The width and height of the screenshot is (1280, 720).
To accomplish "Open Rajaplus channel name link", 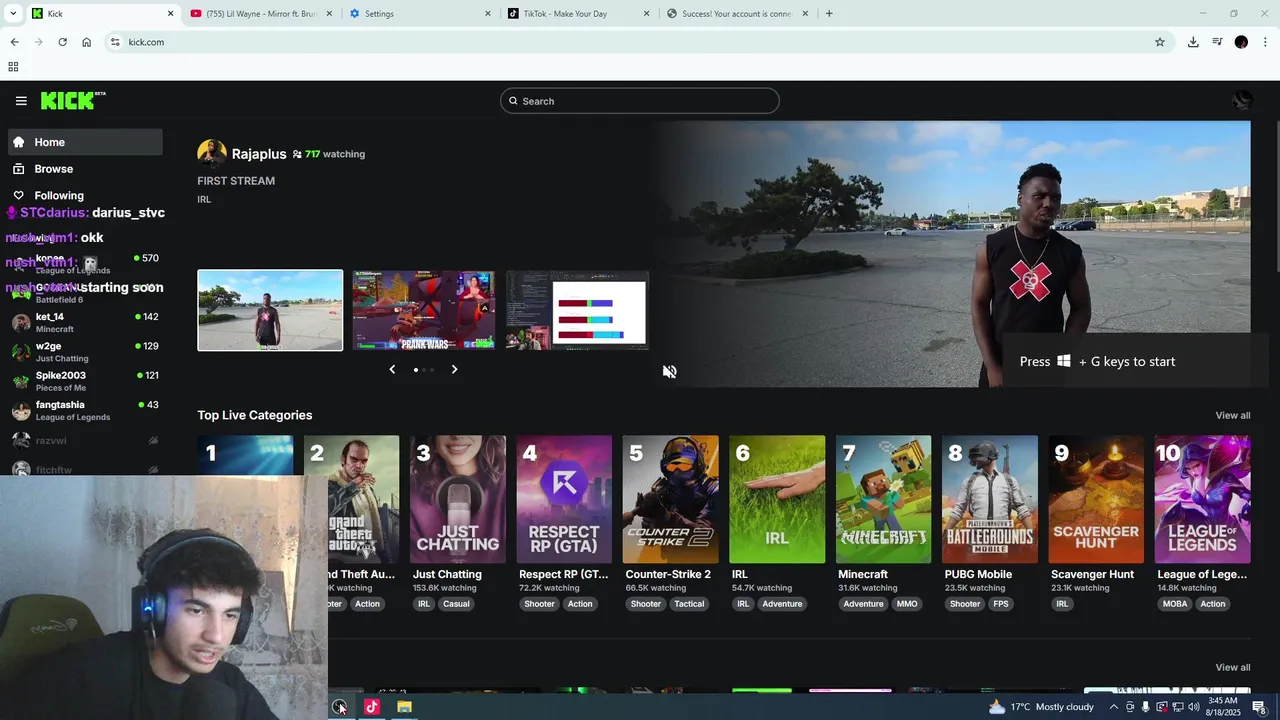I will click(x=259, y=154).
